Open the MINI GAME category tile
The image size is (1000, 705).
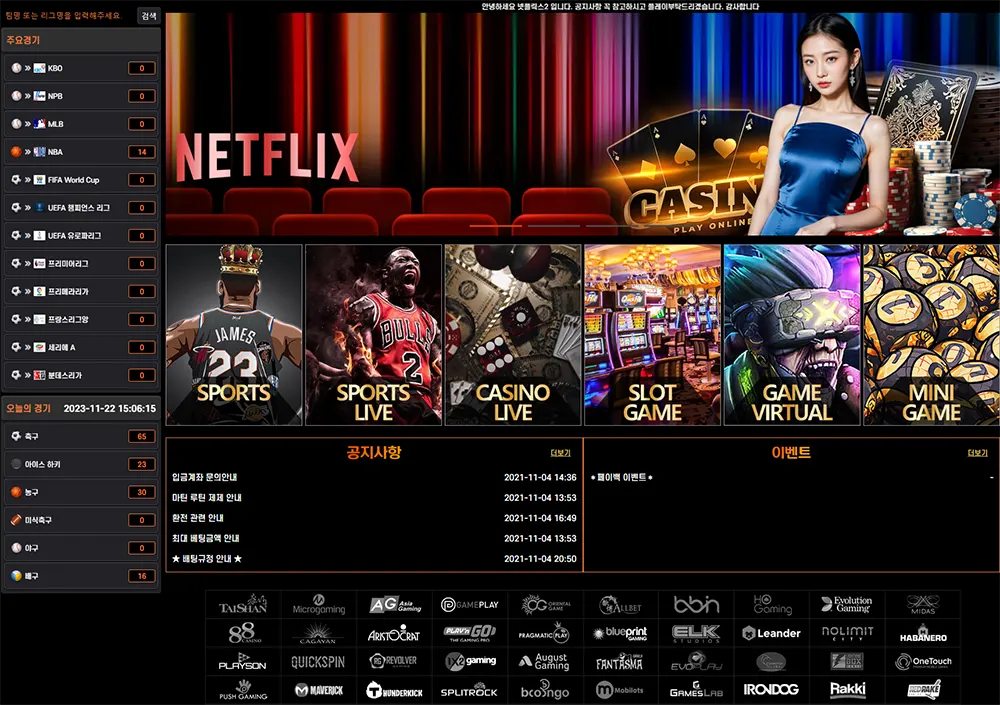point(931,335)
